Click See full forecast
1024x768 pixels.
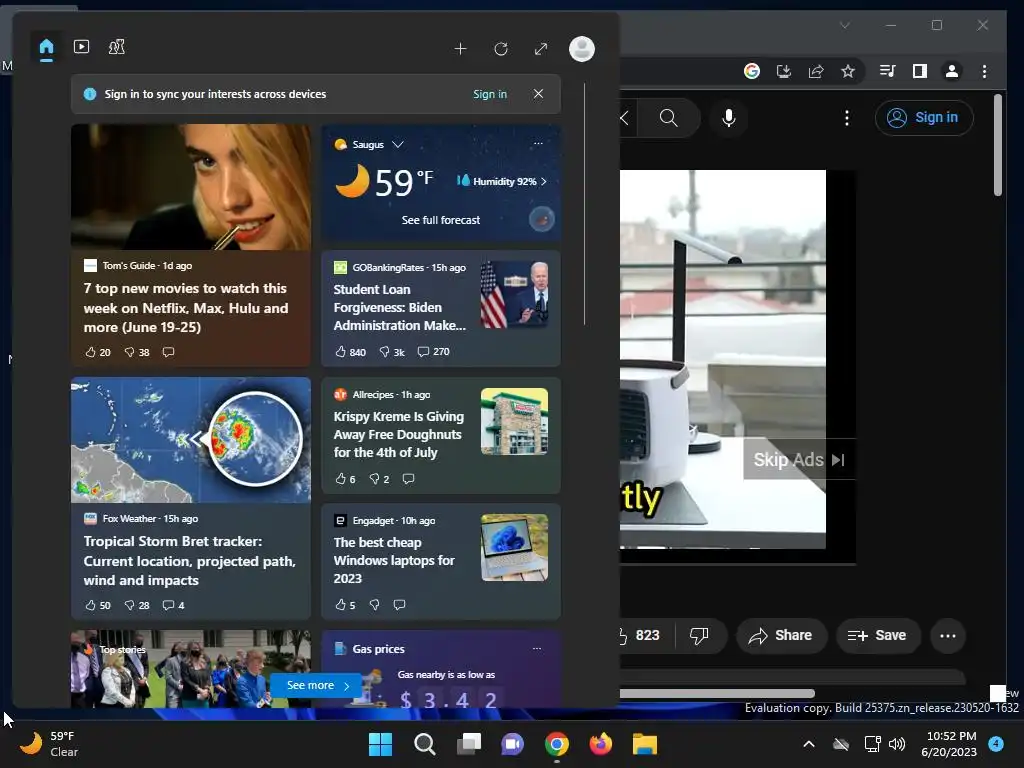441,220
